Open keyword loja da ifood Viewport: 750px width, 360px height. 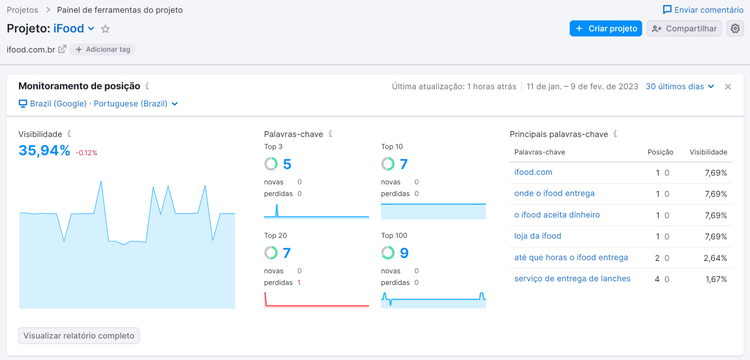click(x=538, y=236)
